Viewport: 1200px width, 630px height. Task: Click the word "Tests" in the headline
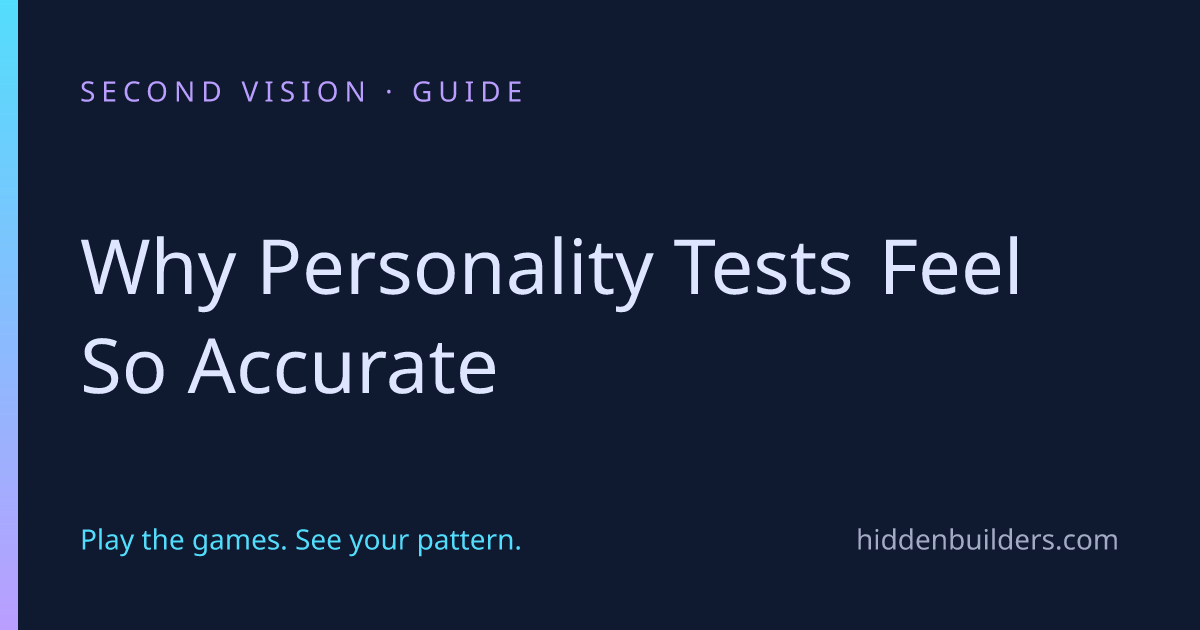tap(765, 270)
